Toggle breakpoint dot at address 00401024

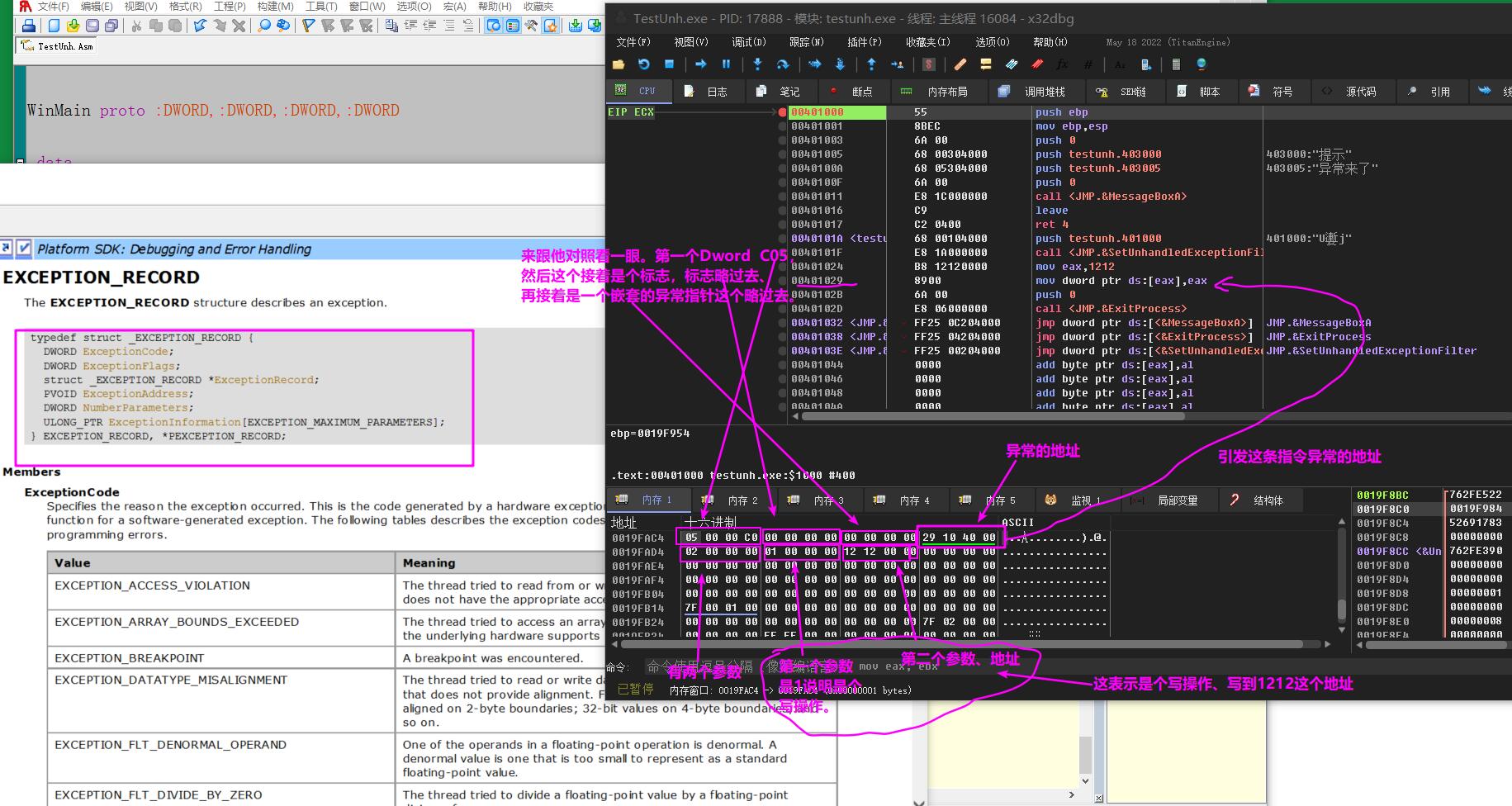tap(782, 267)
